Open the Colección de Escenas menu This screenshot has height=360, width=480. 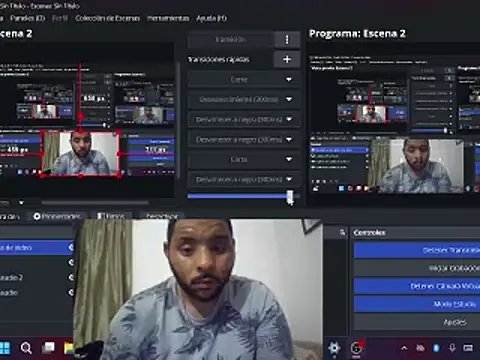point(107,18)
